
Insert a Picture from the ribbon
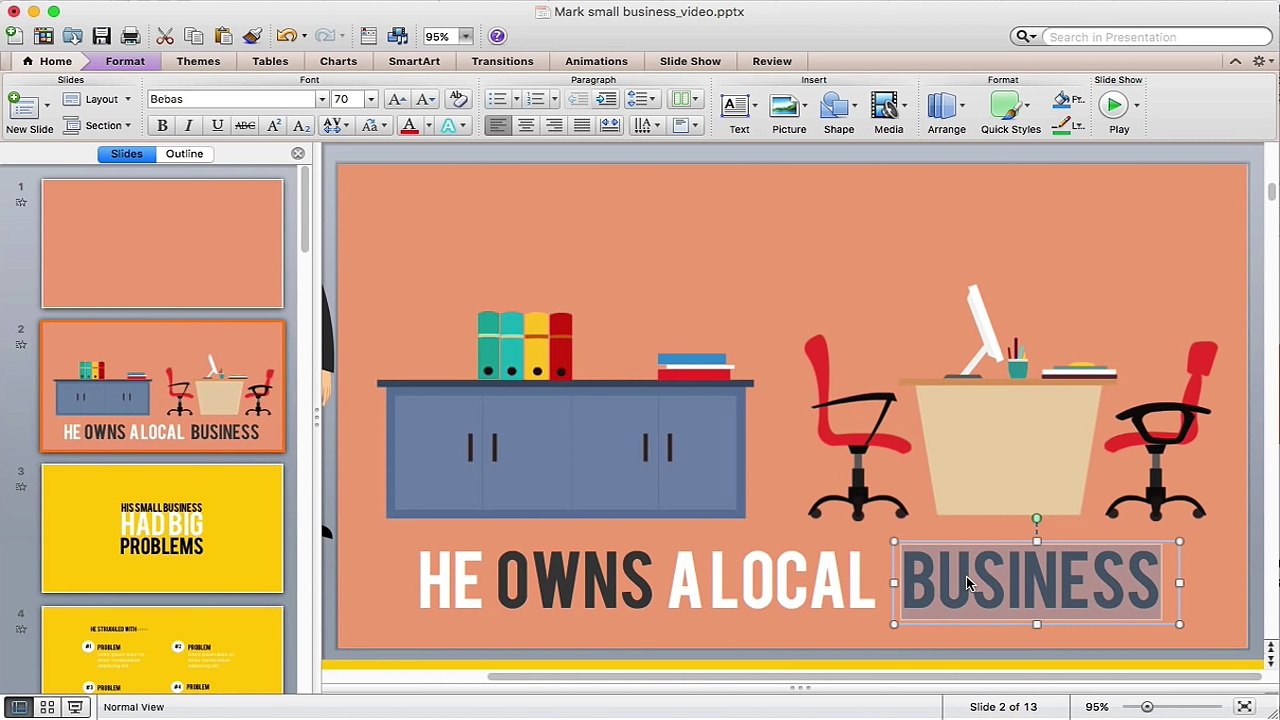pos(788,113)
